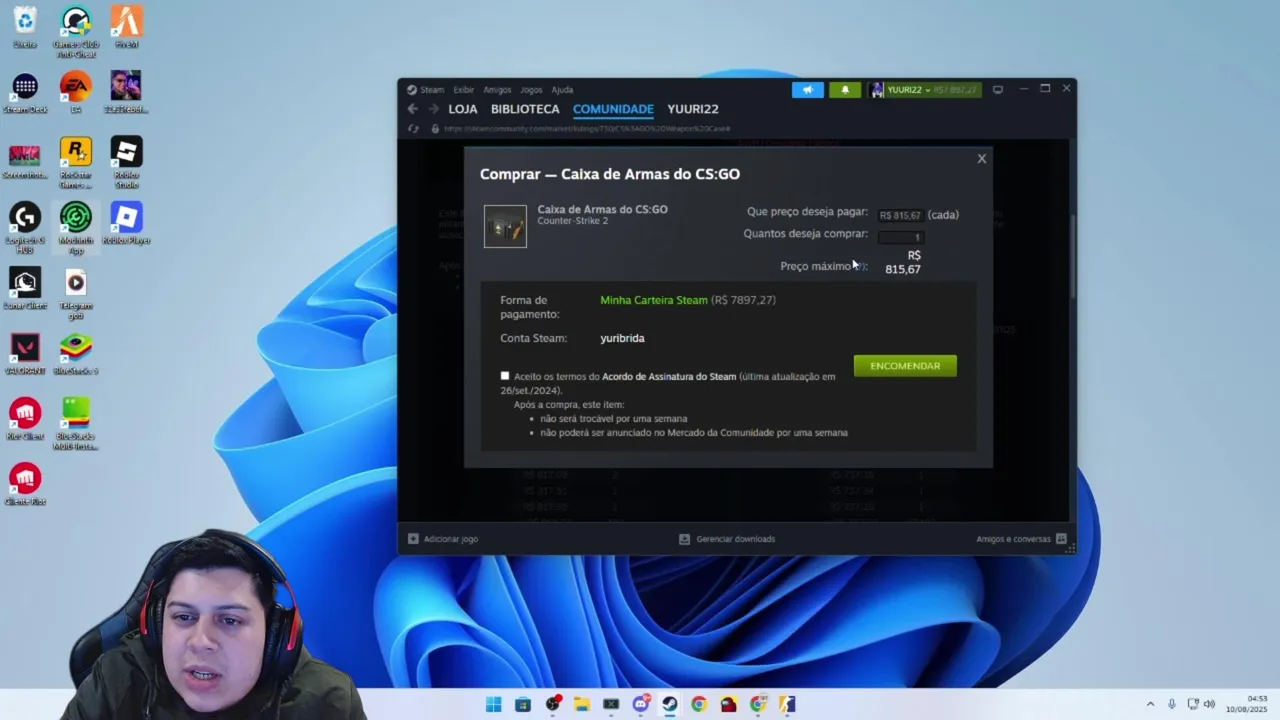The height and width of the screenshot is (720, 1280).
Task: Open Windows Start menu
Action: click(x=493, y=704)
